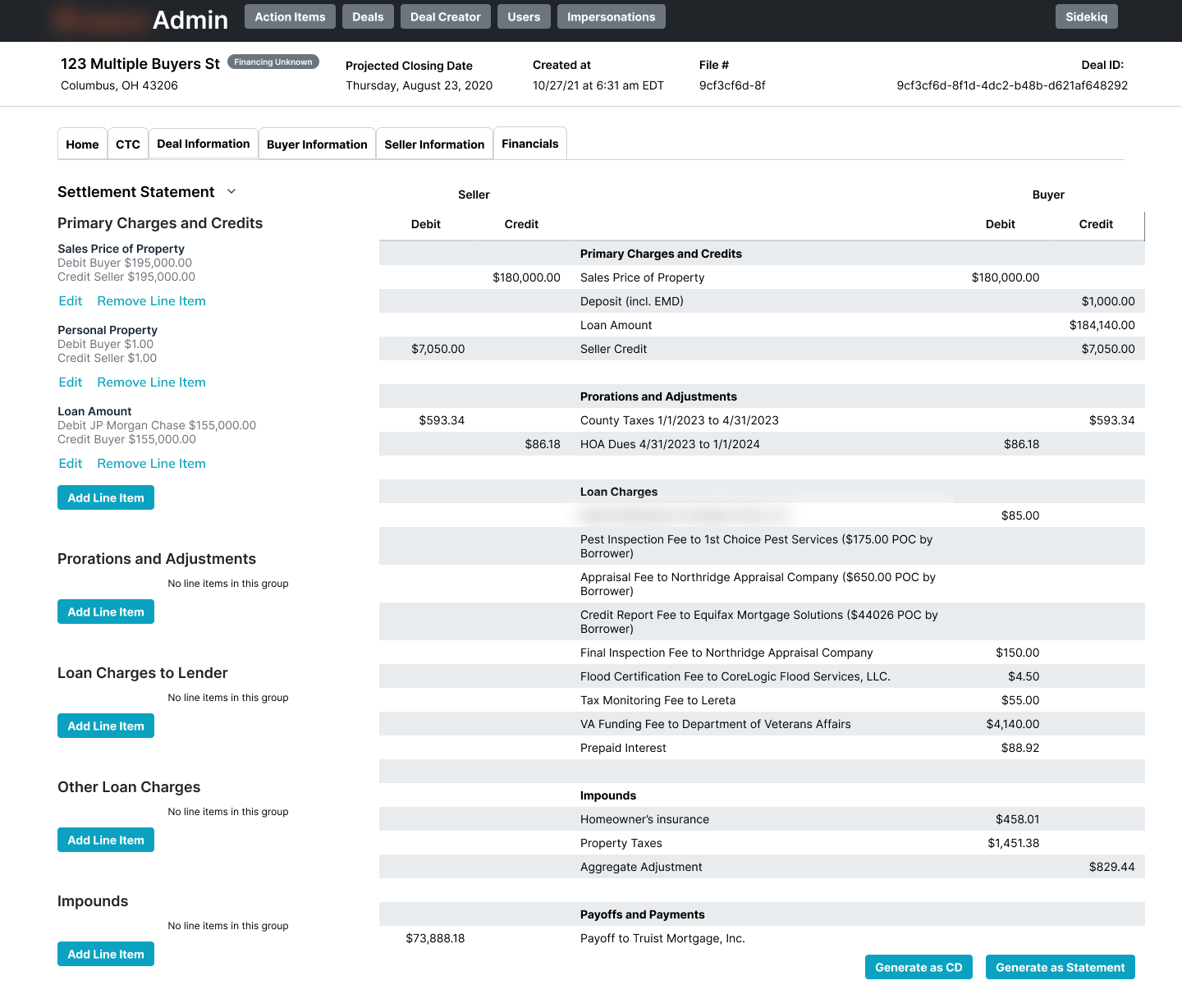Click the Financing Unknown badge

(x=273, y=62)
